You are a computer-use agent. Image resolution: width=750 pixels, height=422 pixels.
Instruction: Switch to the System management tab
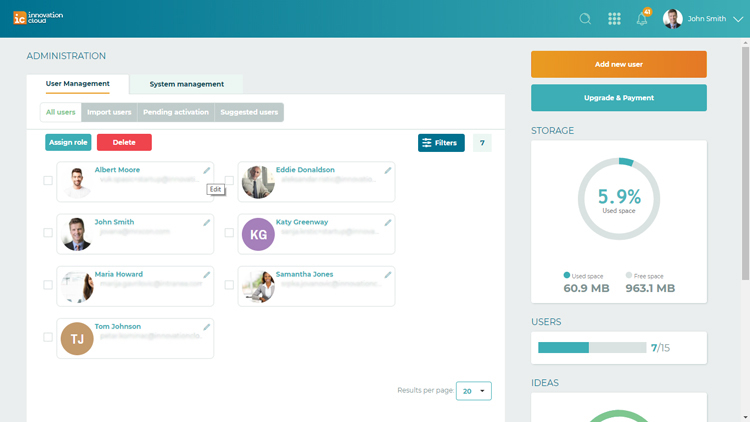click(x=187, y=84)
